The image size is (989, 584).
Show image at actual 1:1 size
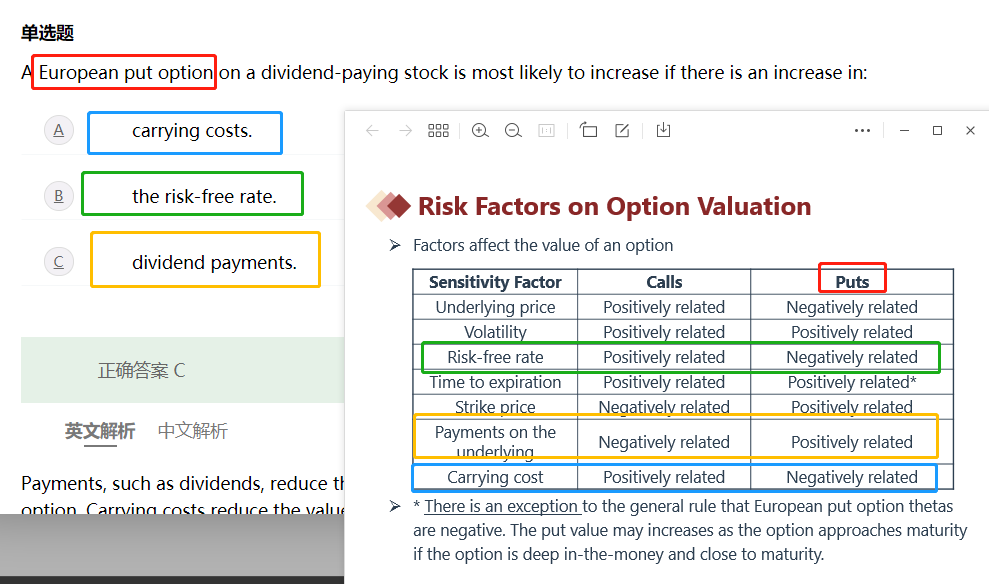(x=546, y=131)
